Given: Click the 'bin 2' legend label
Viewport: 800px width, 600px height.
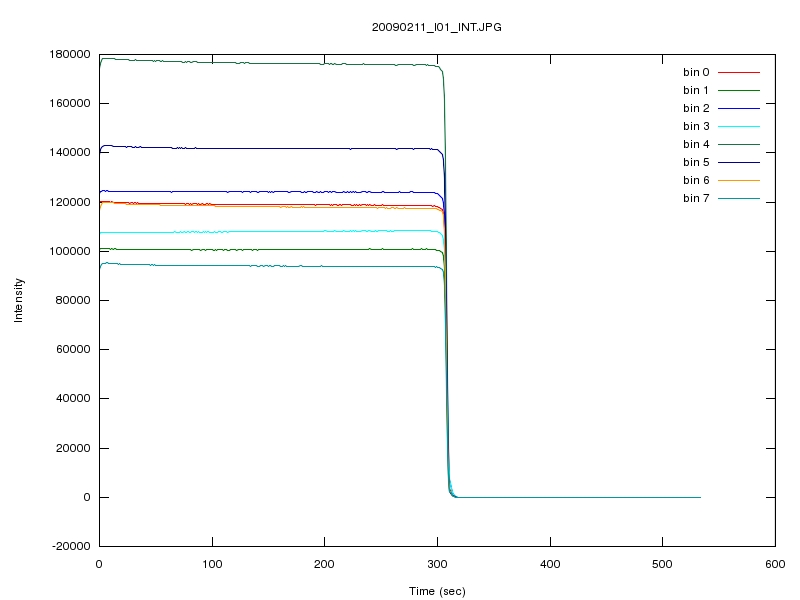Looking at the screenshot, I should tap(696, 108).
